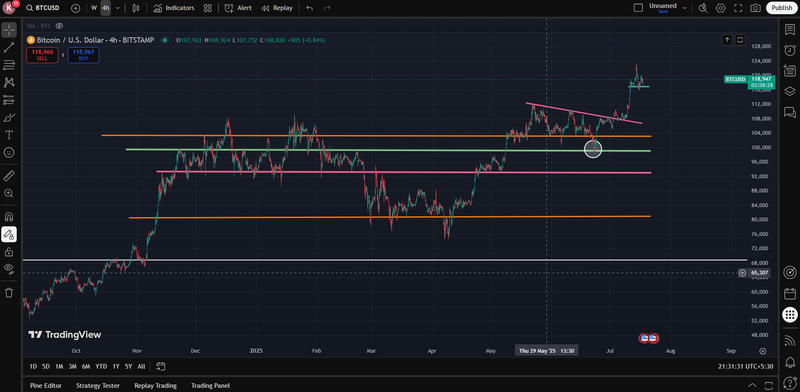Set date range to 1D
The height and width of the screenshot is (392, 800).
coord(33,366)
